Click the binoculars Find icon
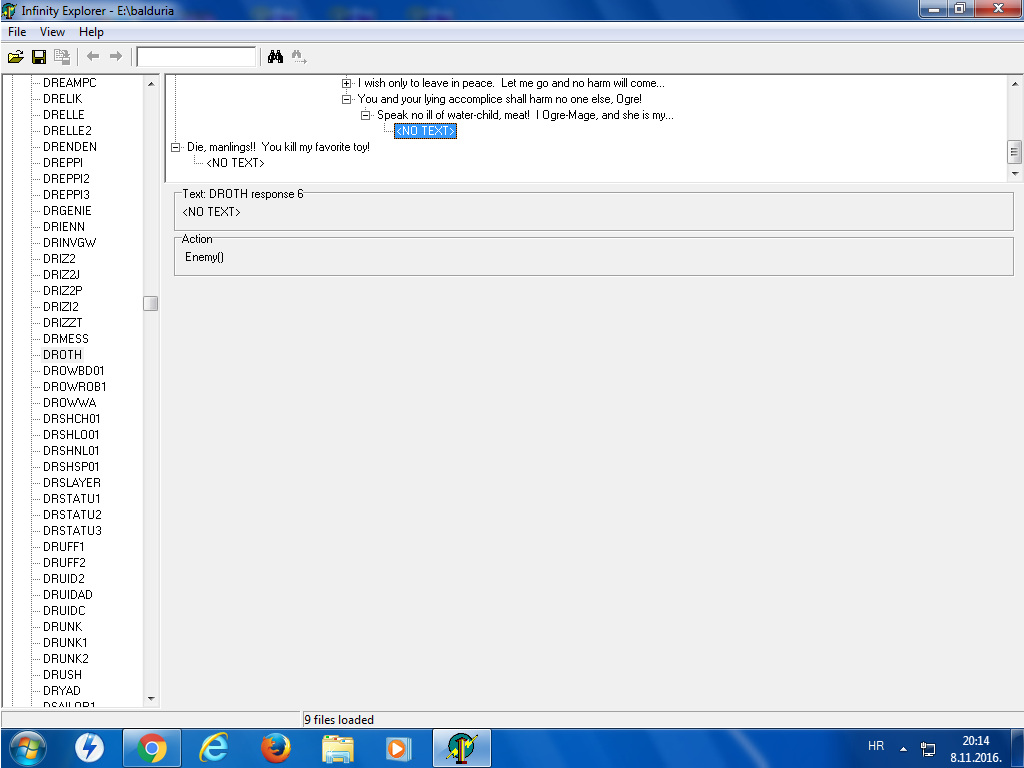This screenshot has height=768, width=1024. click(275, 57)
